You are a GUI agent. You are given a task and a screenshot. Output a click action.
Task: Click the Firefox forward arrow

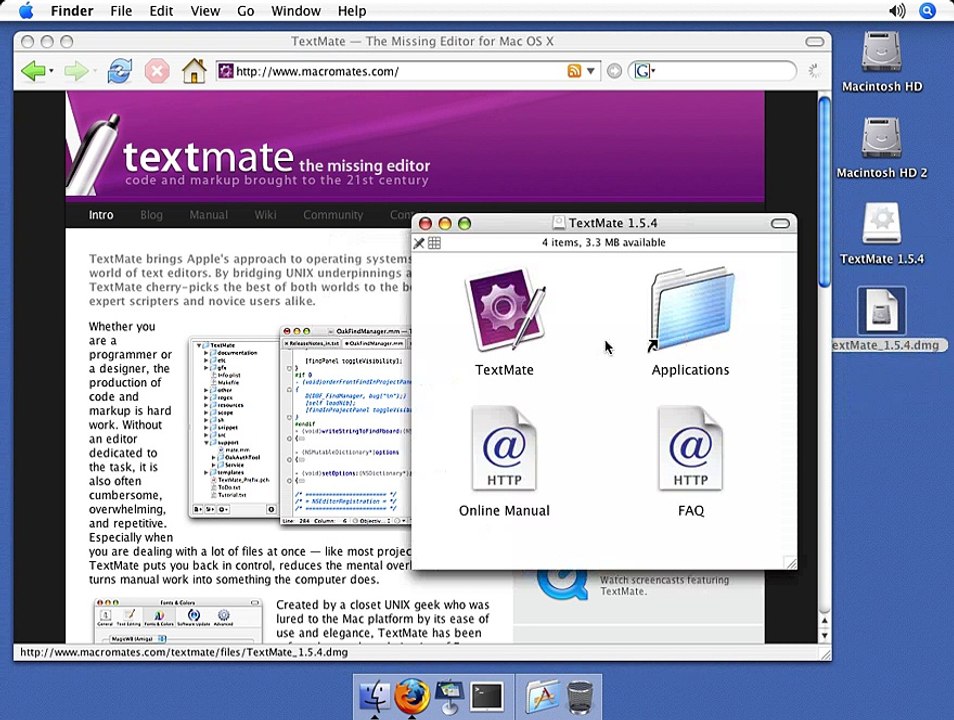(x=76, y=71)
